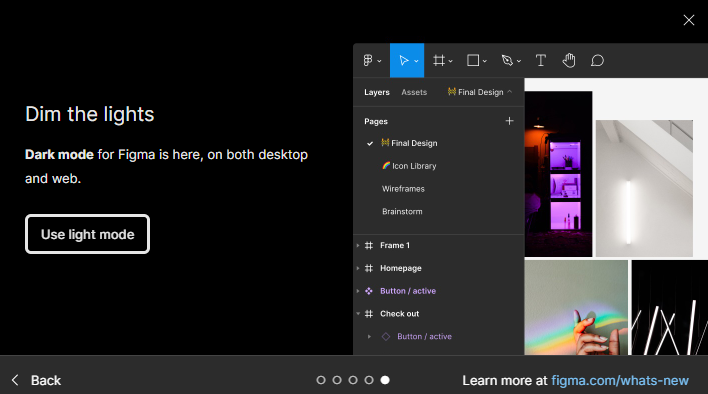Expand nested Button / active instance

[369, 337]
